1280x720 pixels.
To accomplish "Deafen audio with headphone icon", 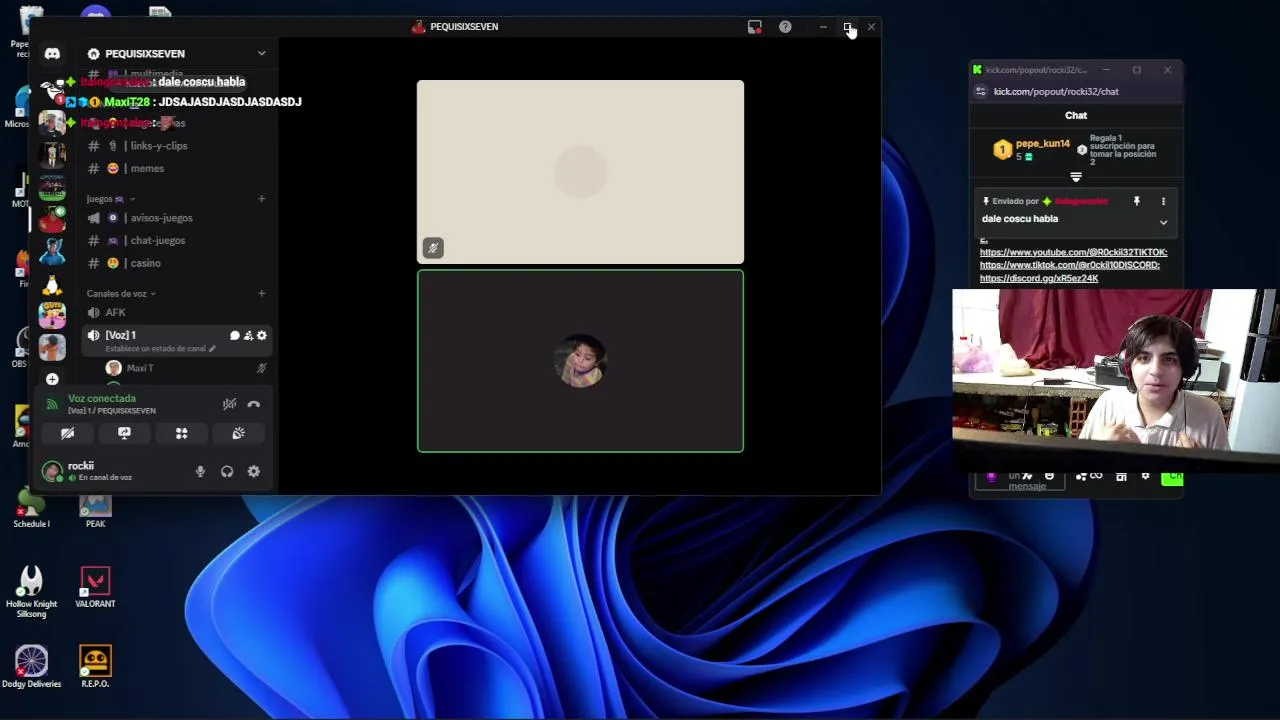I will pos(227,471).
